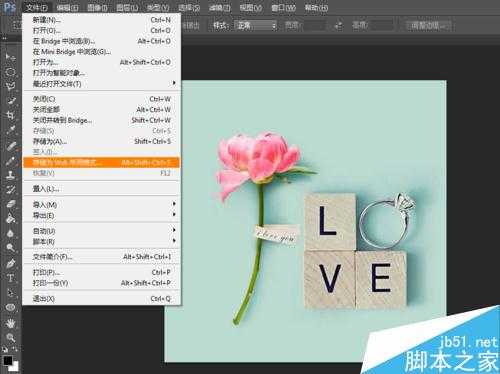Select the Paint Bucket tool
Screen dimensions: 500x374
[x=10, y=219]
